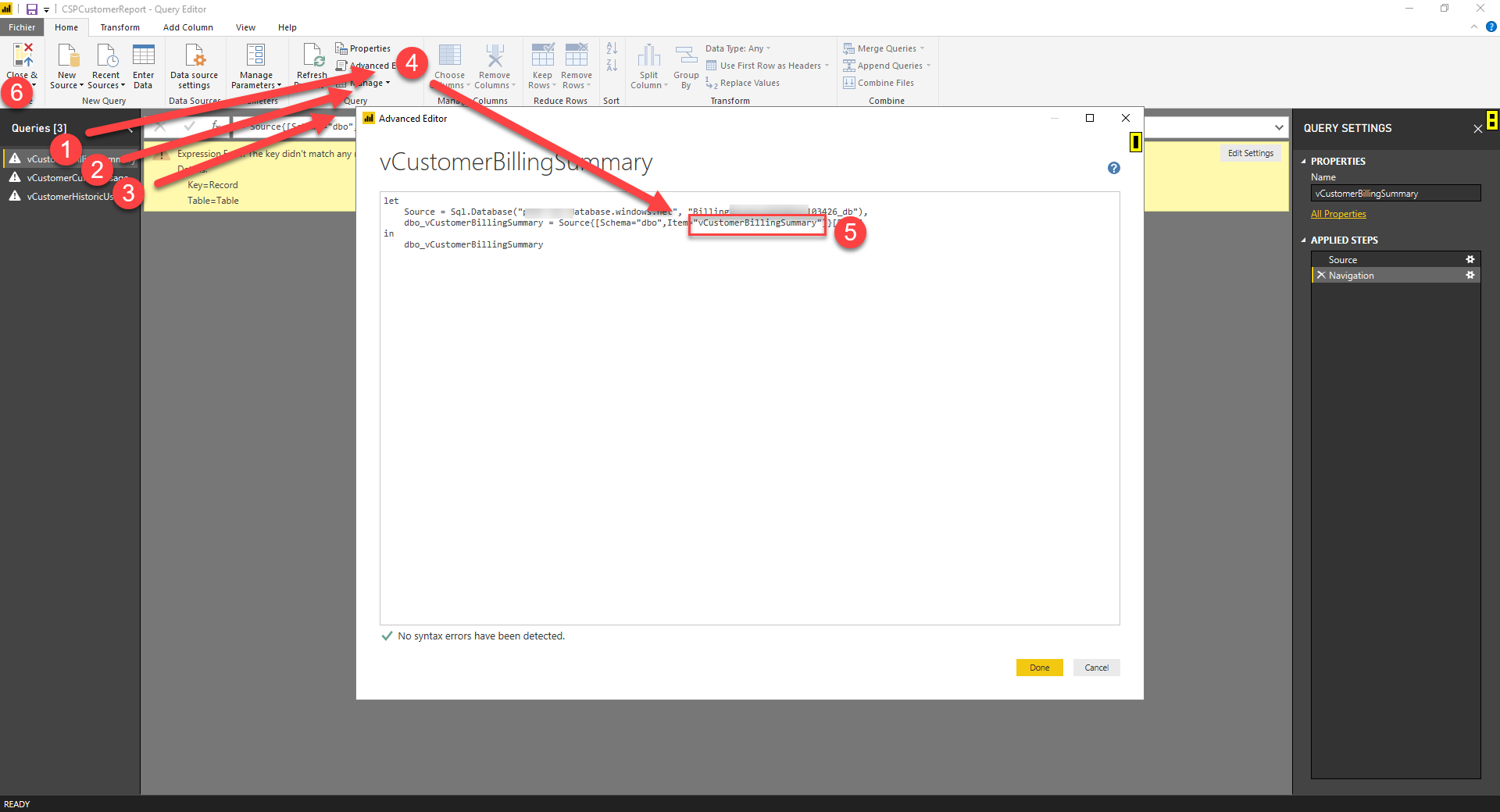Screen dimensions: 1500x812
Task: Open the Navigation step settings gear
Action: point(1470,275)
